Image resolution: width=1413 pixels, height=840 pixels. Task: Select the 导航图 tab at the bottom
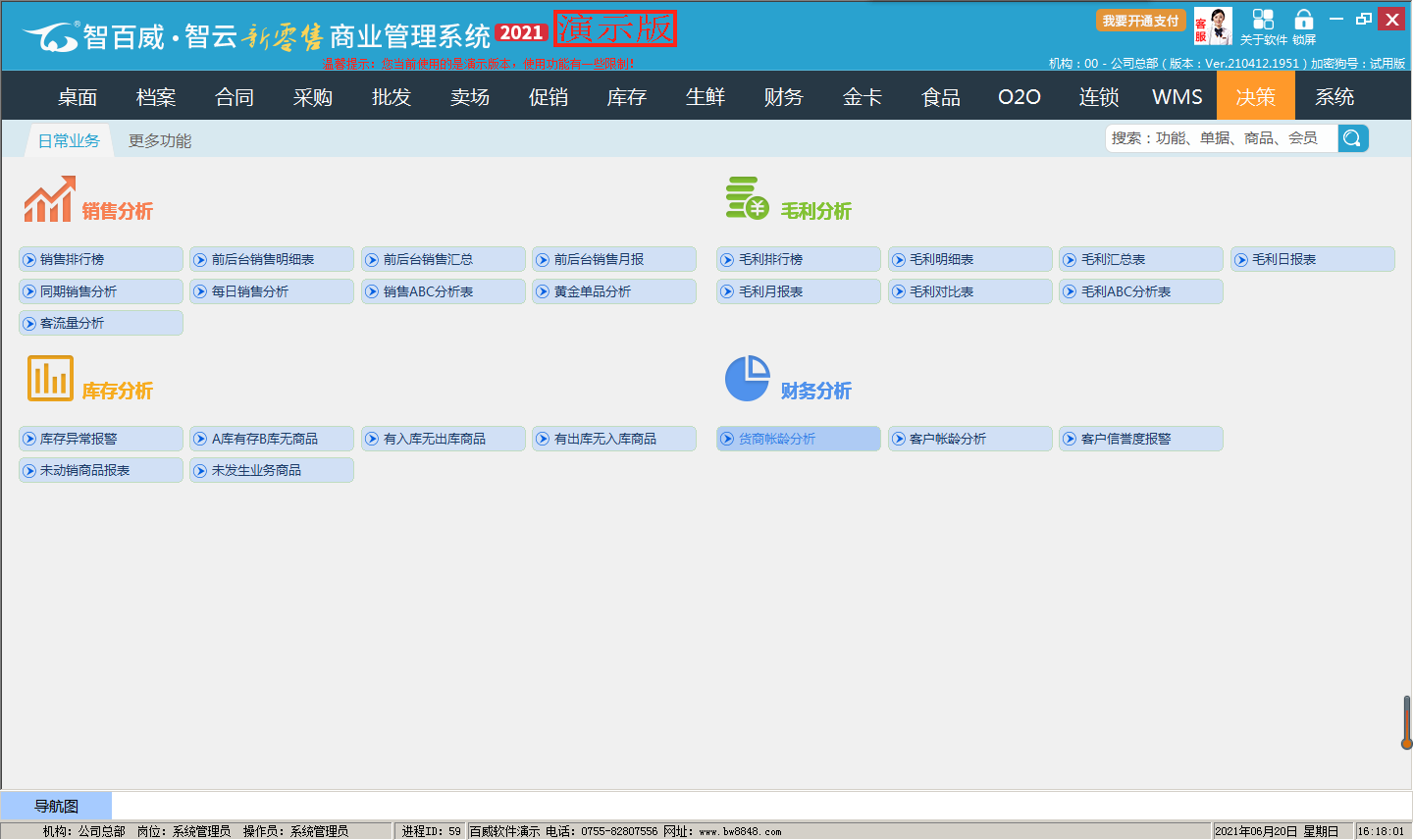(56, 807)
